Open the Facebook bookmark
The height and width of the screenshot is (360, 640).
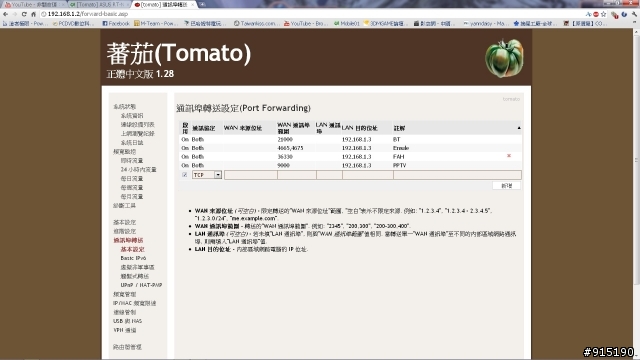116,23
